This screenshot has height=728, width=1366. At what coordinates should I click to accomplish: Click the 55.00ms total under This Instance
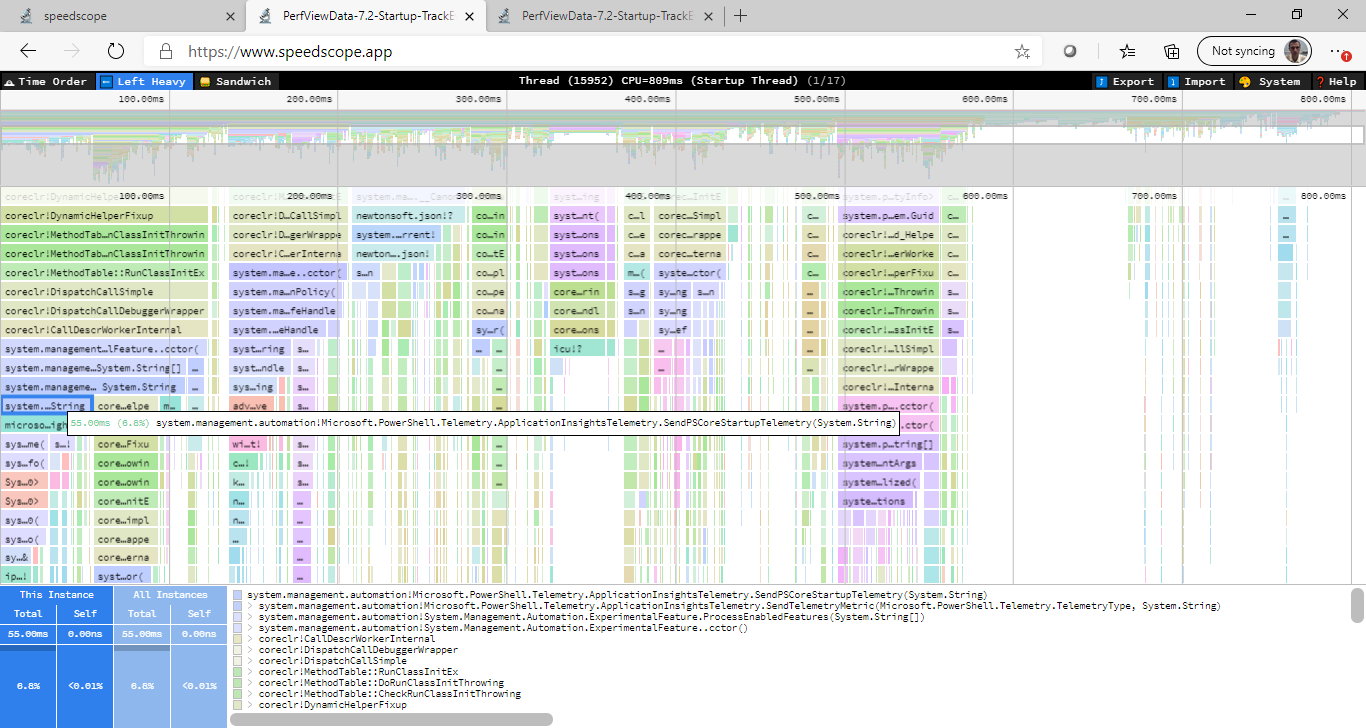(x=28, y=633)
